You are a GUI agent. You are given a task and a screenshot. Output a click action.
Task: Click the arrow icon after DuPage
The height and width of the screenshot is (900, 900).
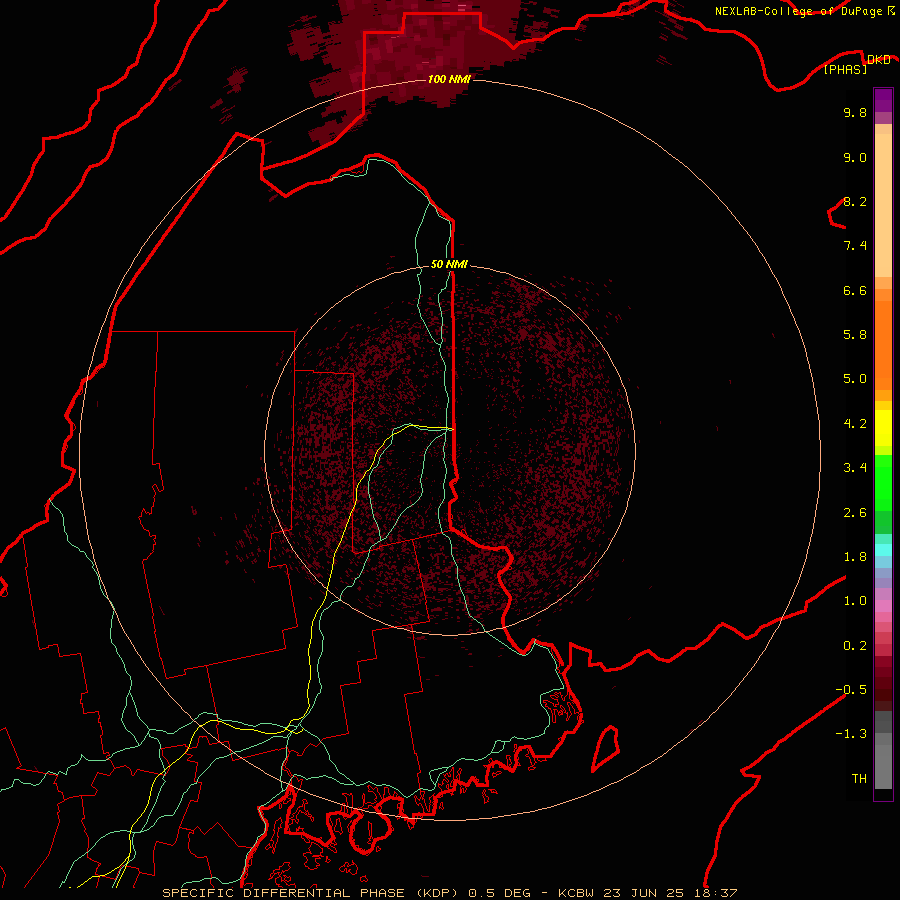(x=891, y=10)
